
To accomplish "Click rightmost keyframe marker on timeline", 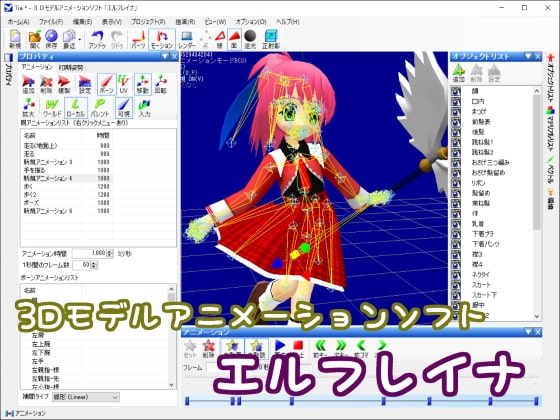I will click(536, 401).
